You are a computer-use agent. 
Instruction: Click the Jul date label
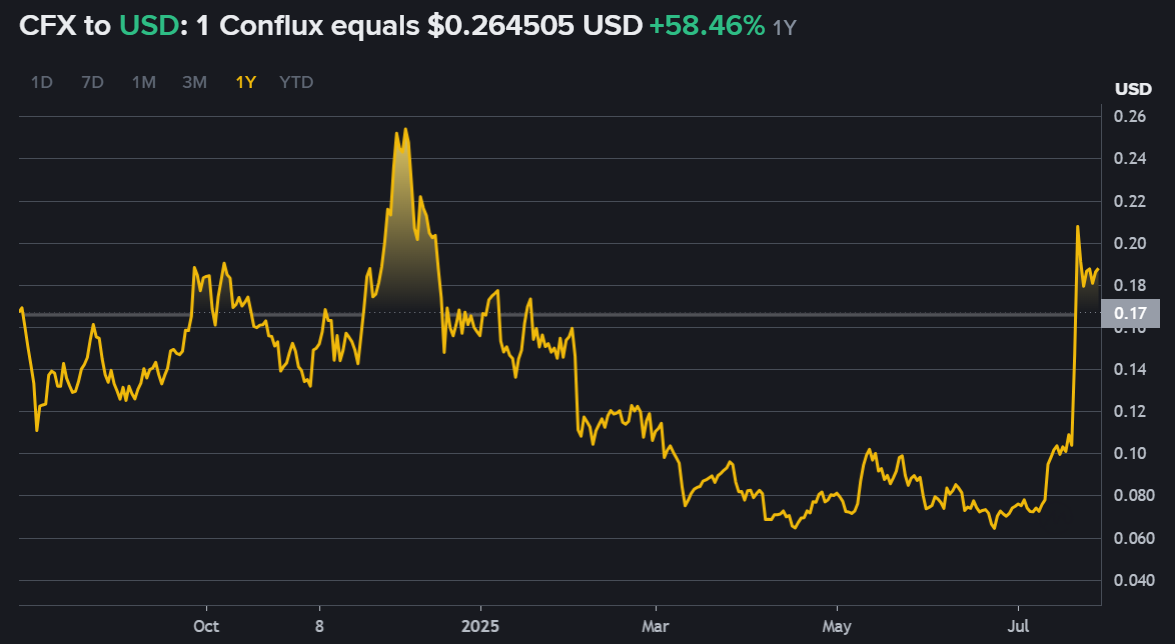pos(1018,626)
